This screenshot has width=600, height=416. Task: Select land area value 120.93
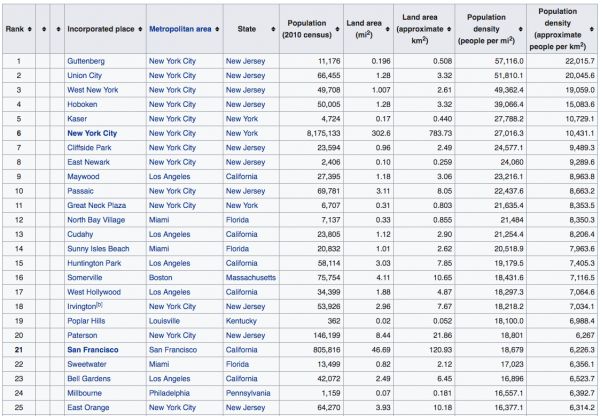(440, 350)
